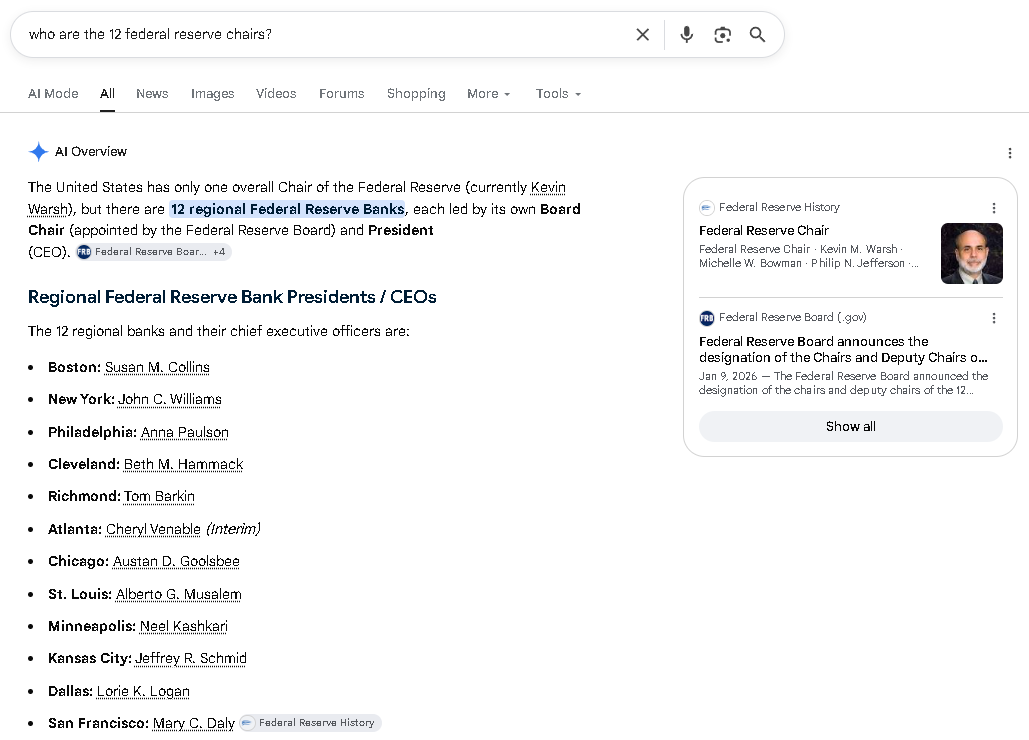Image resolution: width=1029 pixels, height=740 pixels.
Task: Open Lorie K. Logan link
Action: [x=143, y=691]
